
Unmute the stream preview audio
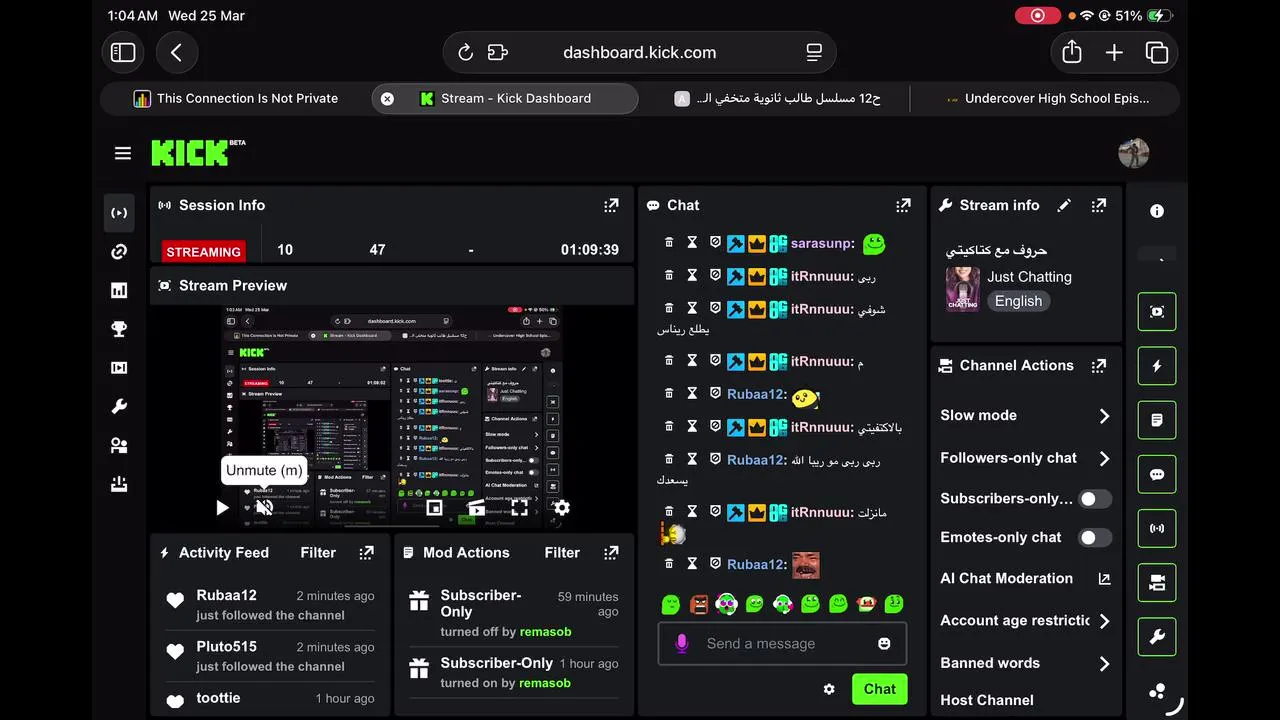[264, 508]
